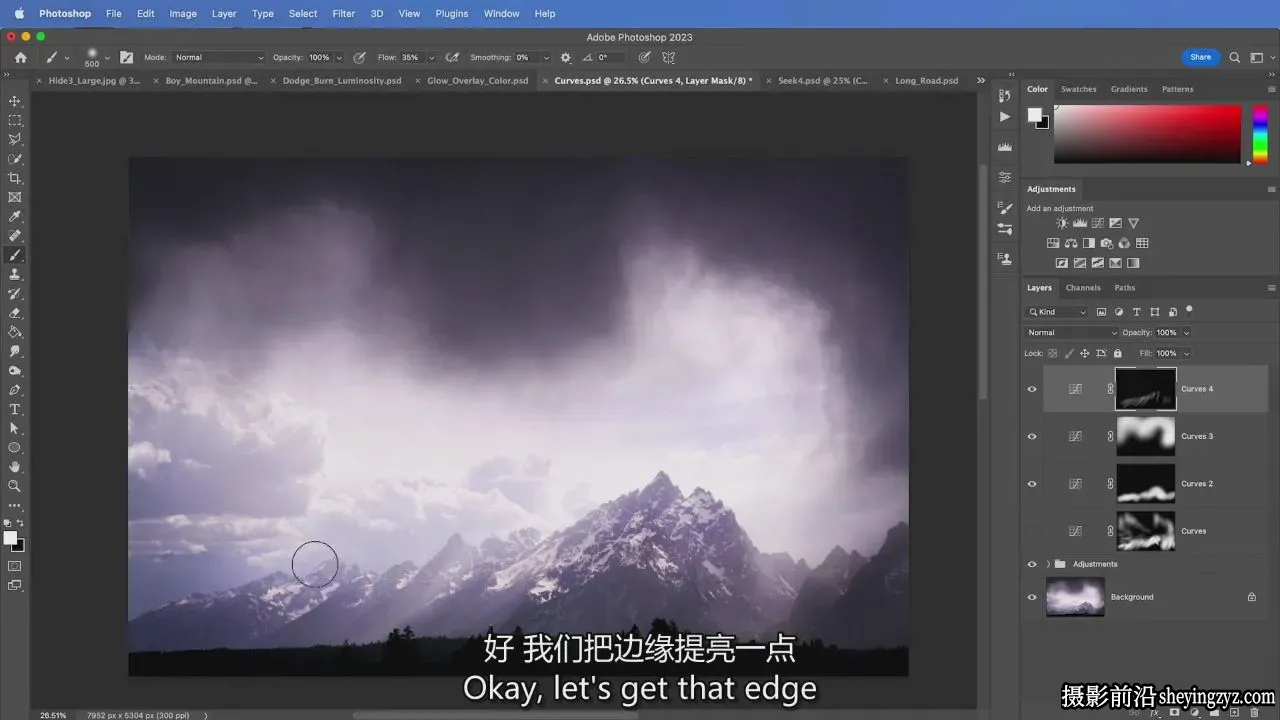Screen dimensions: 1280x720
Task: Select the Hand tool
Action: (15, 467)
